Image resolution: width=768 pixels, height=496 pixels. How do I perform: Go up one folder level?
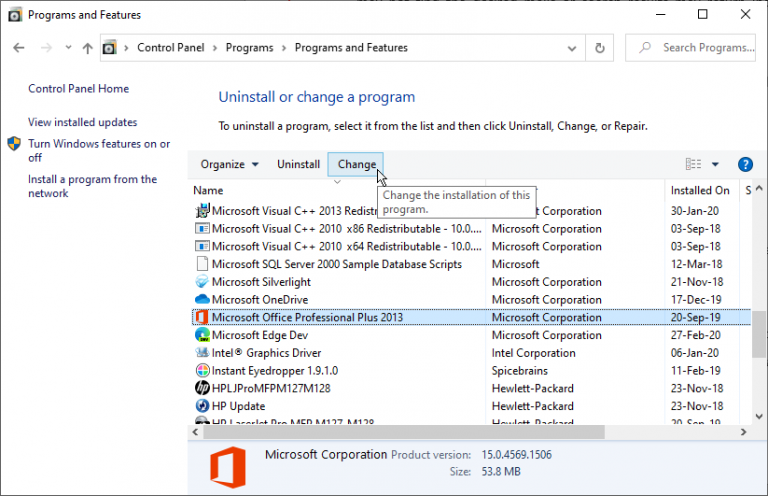88,48
